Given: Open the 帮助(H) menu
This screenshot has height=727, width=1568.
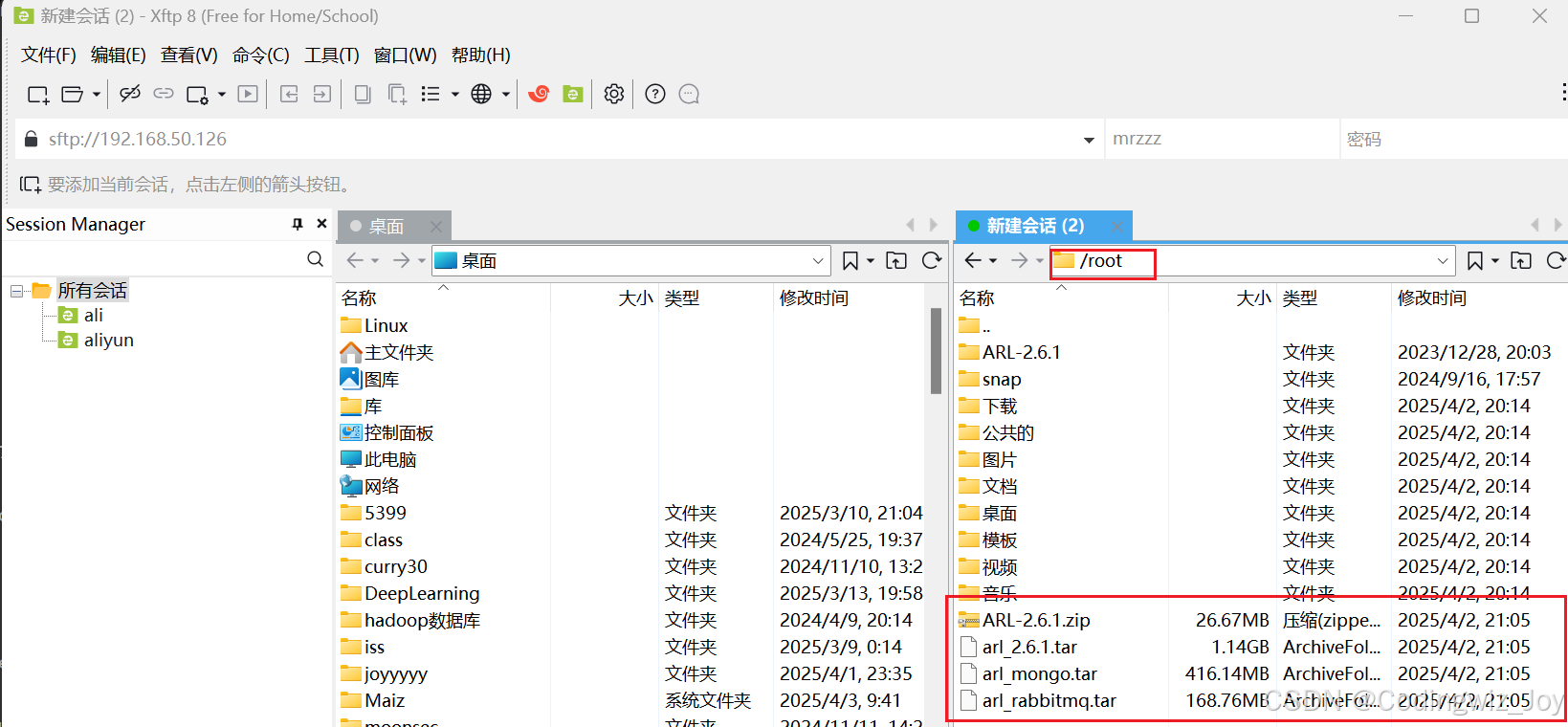Looking at the screenshot, I should [x=481, y=55].
